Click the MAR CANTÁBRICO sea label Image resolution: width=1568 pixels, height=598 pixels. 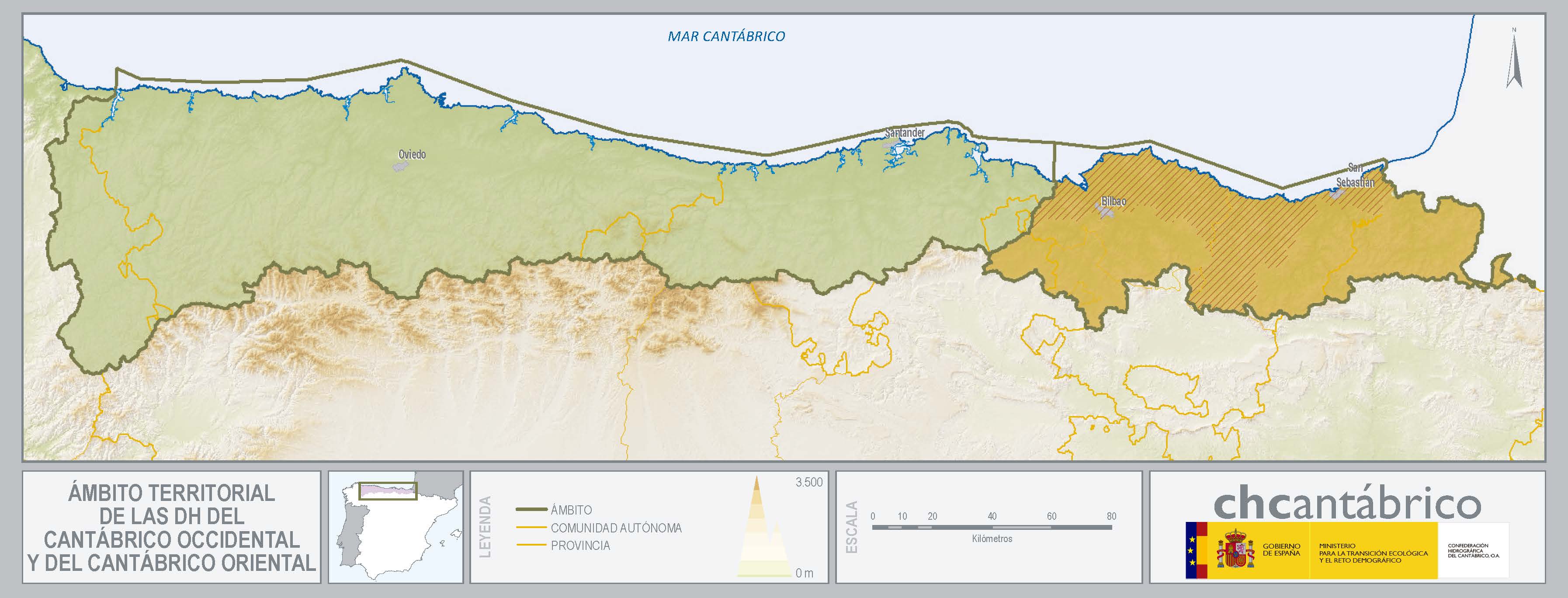click(x=726, y=37)
